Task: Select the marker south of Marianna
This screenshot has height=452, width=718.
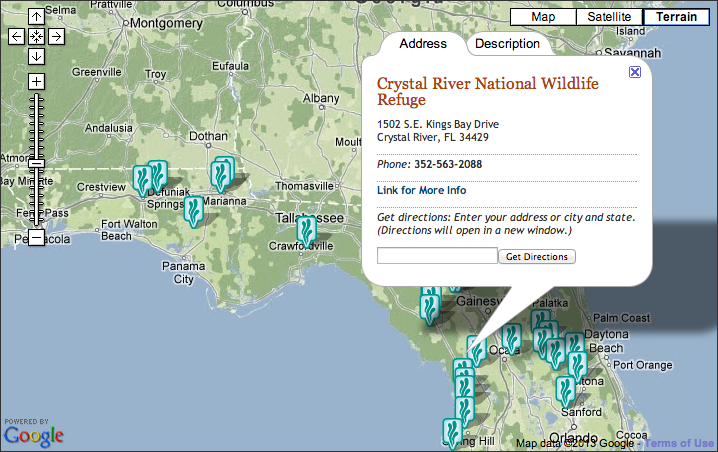Action: (x=193, y=210)
